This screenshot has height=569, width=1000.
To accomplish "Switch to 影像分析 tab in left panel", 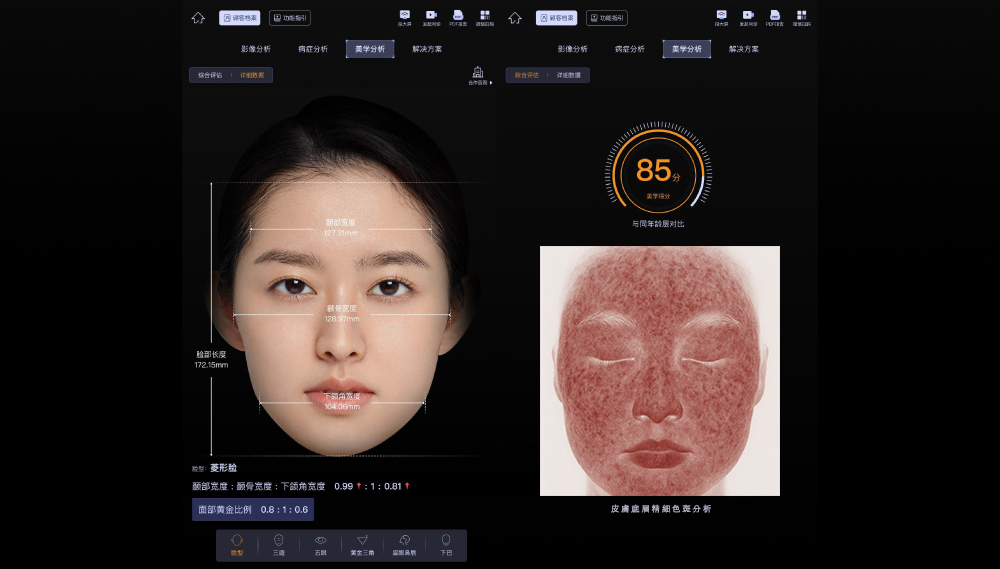I will pos(256,49).
